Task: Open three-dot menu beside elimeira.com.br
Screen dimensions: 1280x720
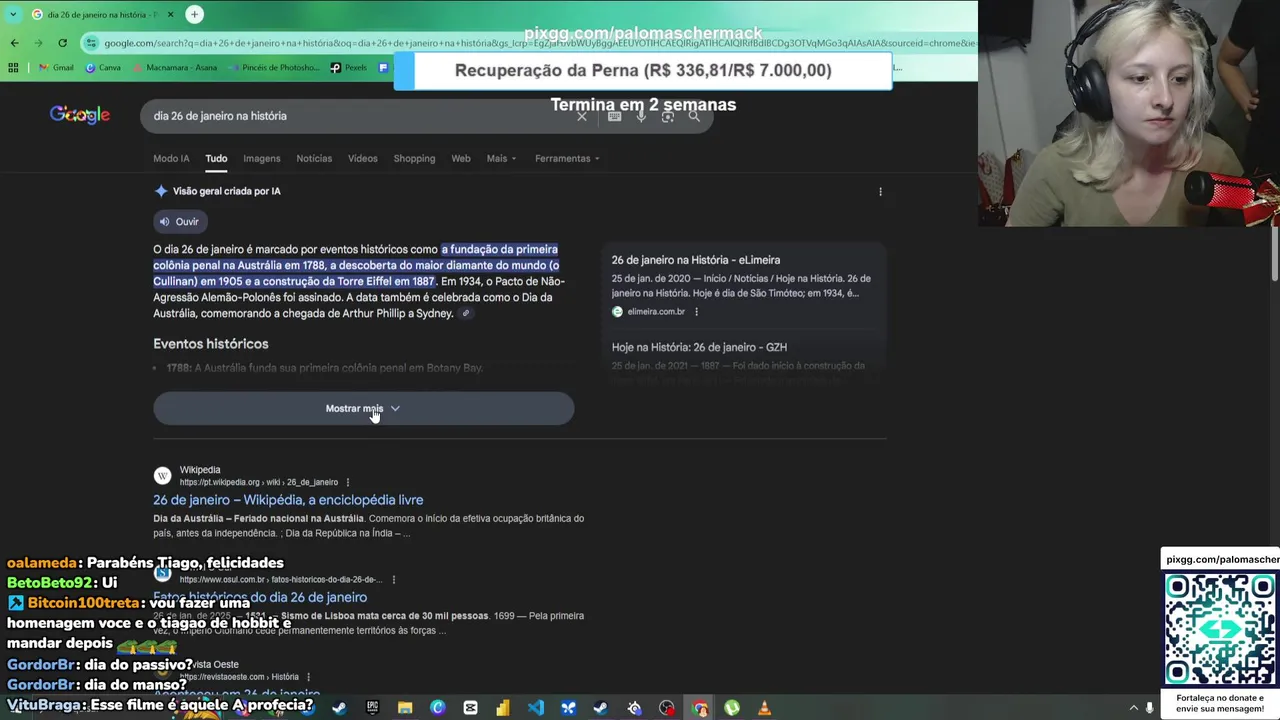Action: click(x=696, y=311)
